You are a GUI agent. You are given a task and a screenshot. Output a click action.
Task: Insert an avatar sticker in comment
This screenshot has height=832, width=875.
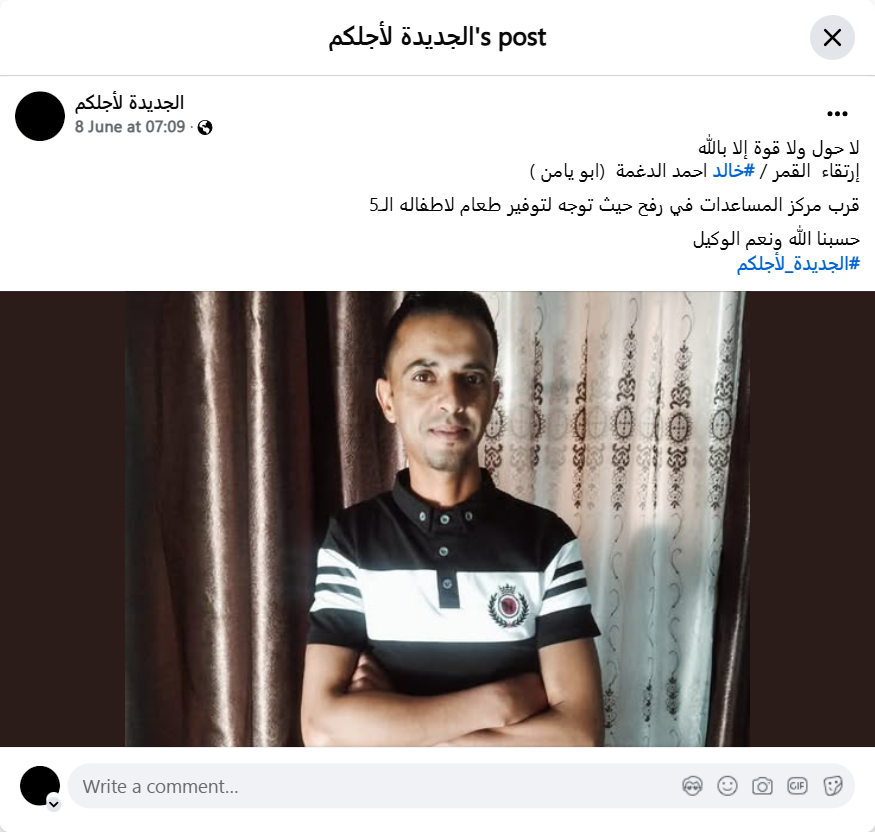tap(692, 786)
